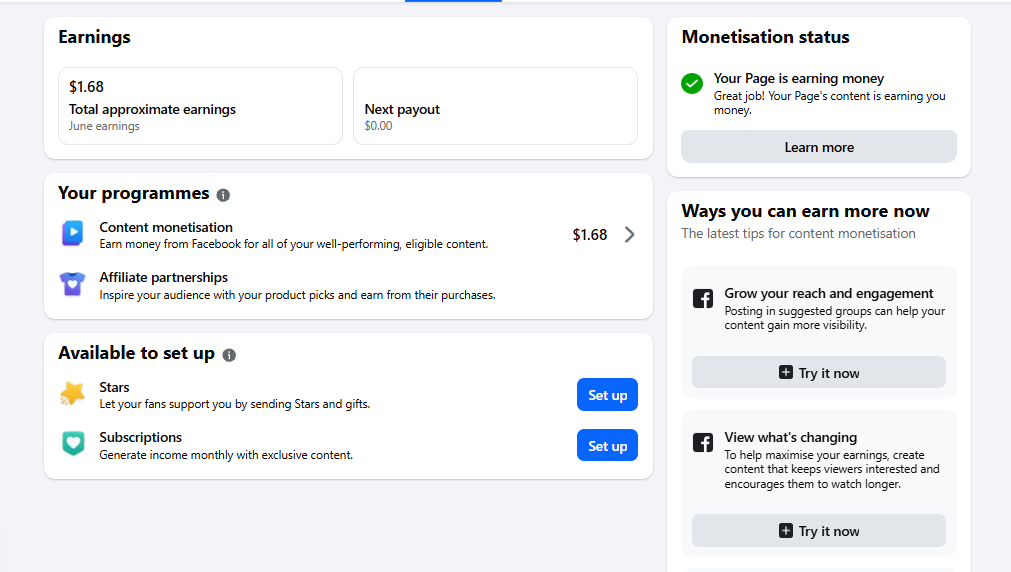
Task: Click Facebook icon beside View what's changing
Action: [703, 442]
